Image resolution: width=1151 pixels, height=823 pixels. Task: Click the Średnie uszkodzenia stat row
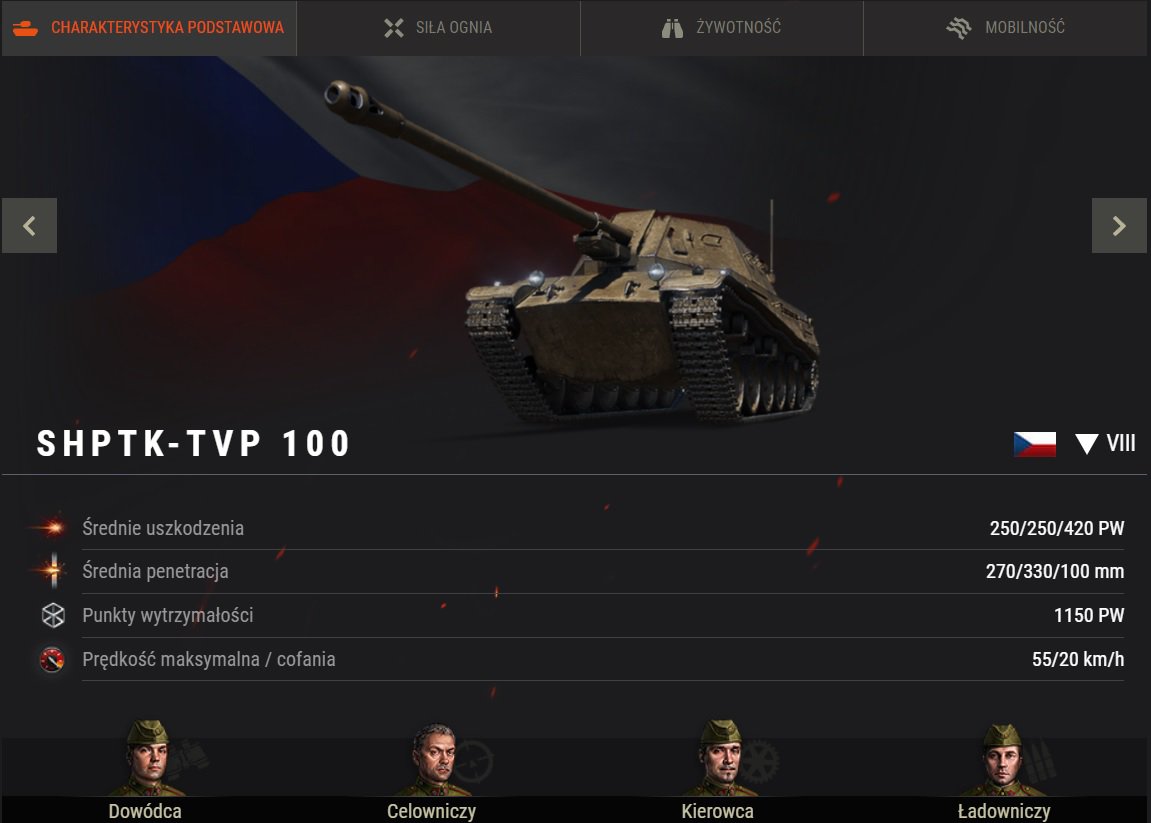576,528
